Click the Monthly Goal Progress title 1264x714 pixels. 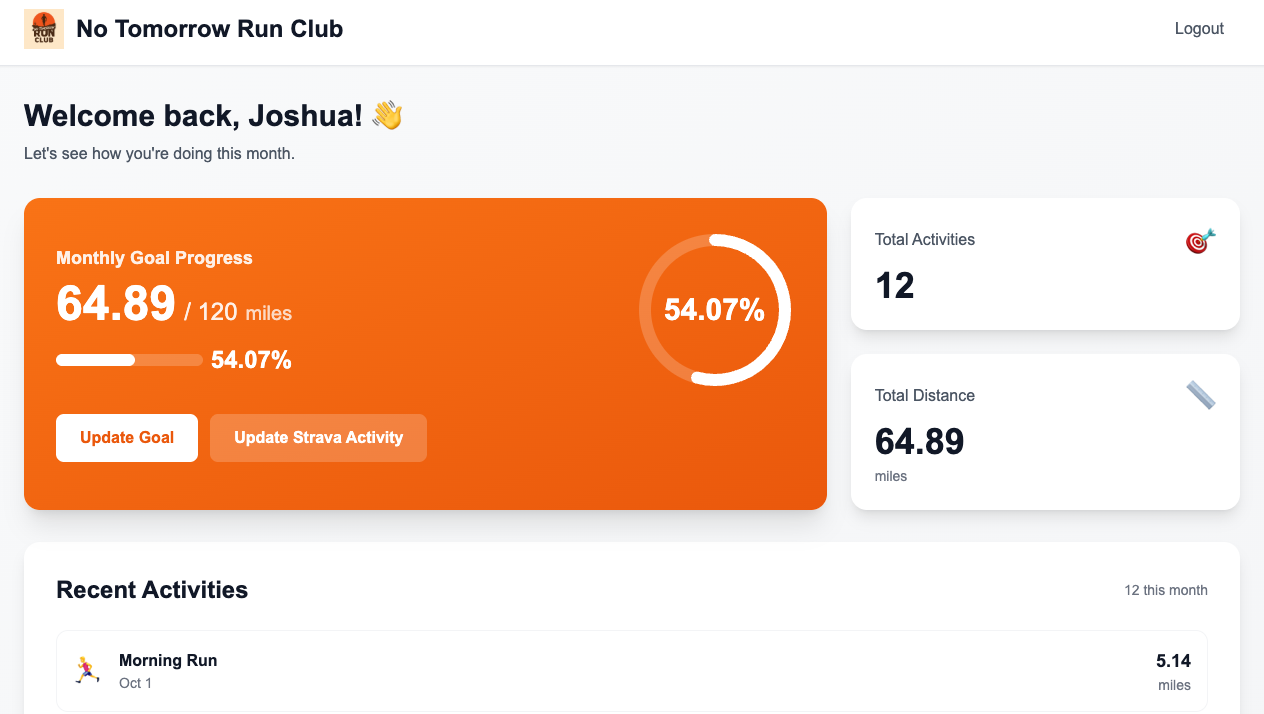[152, 257]
